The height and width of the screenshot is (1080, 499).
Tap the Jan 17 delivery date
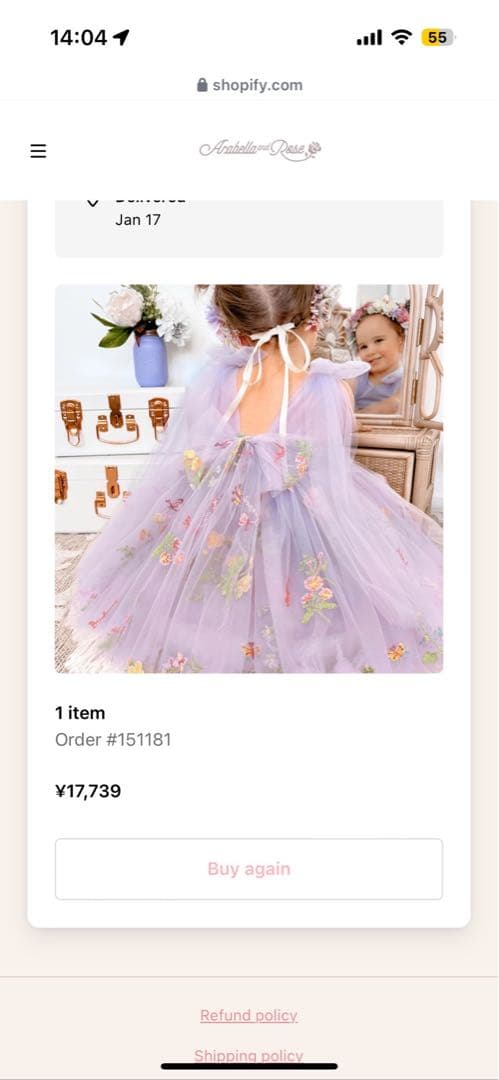click(x=137, y=220)
